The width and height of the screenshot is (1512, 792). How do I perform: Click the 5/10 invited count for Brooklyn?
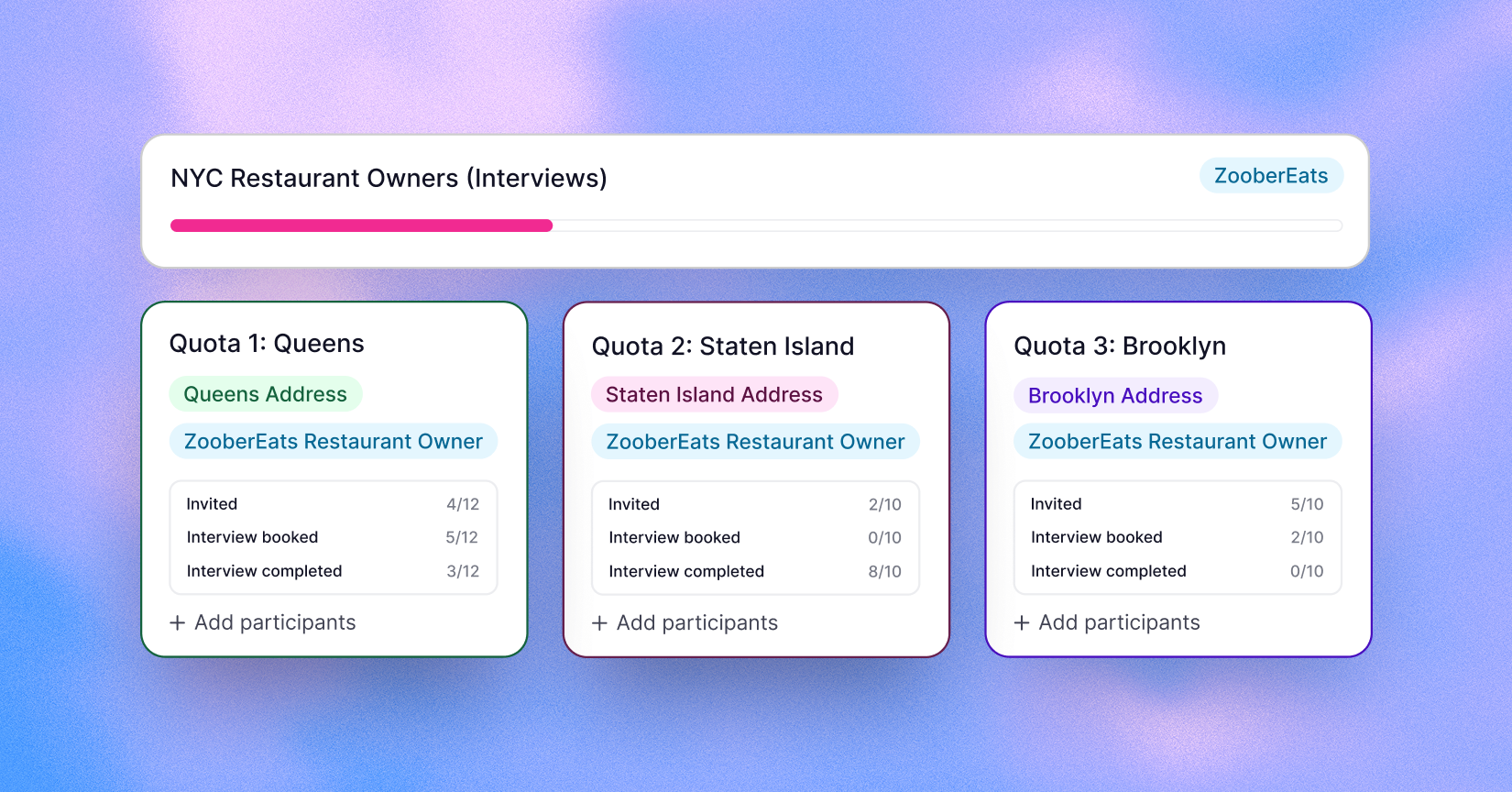(x=1308, y=504)
